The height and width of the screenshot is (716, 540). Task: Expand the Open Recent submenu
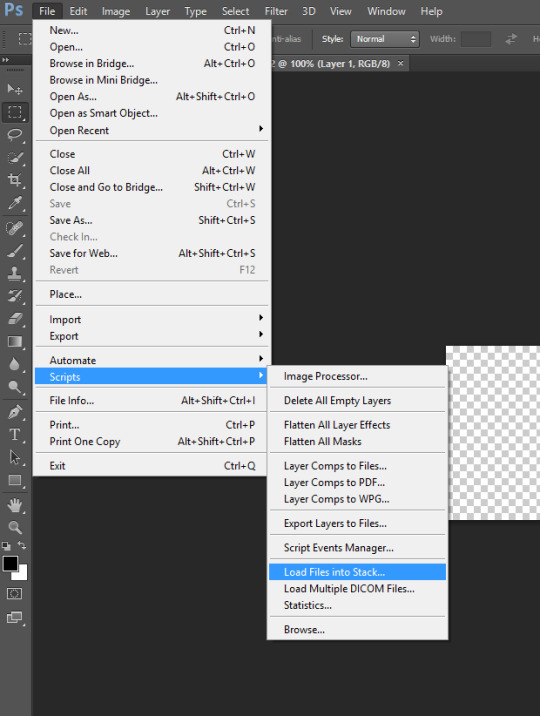click(x=152, y=130)
